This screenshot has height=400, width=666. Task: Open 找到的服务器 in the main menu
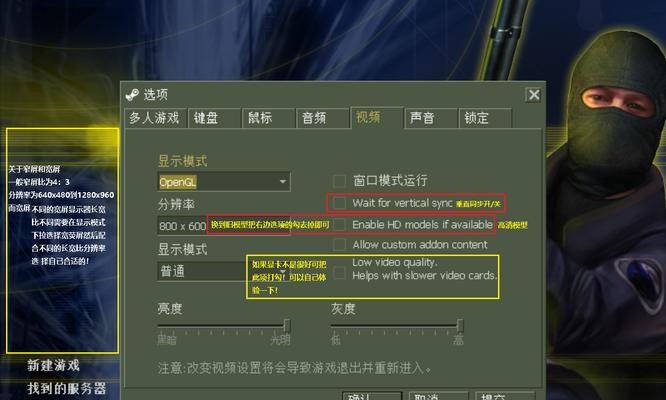(x=67, y=388)
